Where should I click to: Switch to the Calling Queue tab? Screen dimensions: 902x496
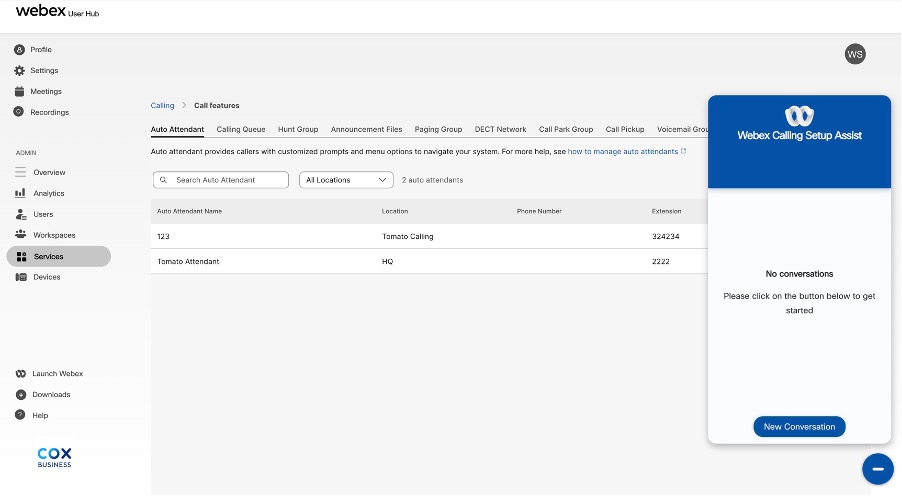pyautogui.click(x=241, y=129)
